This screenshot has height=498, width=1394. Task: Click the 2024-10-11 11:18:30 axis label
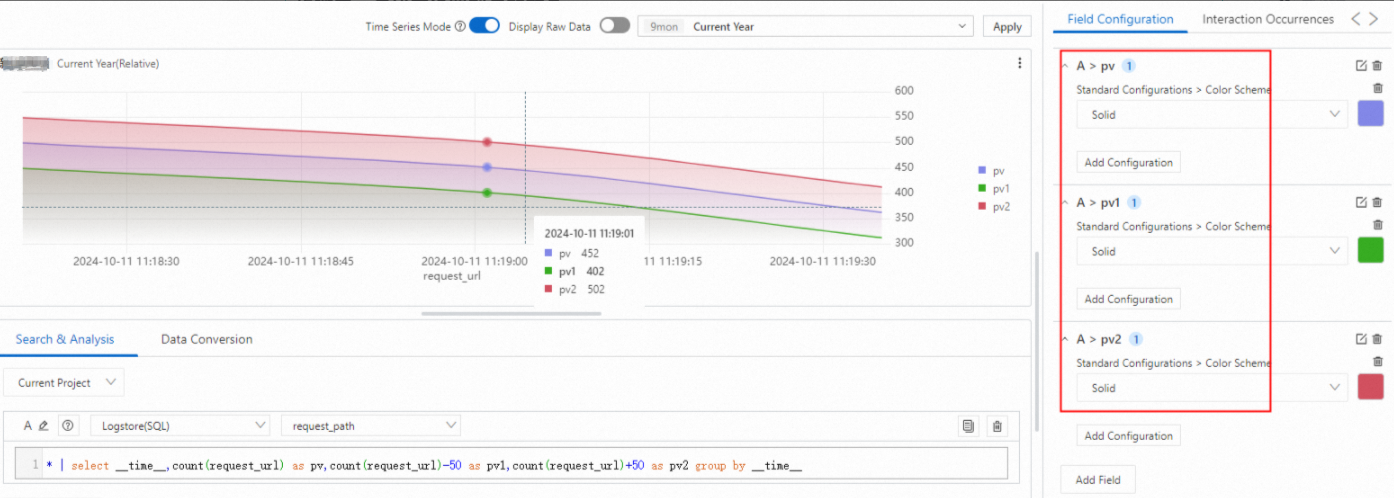pos(127,260)
